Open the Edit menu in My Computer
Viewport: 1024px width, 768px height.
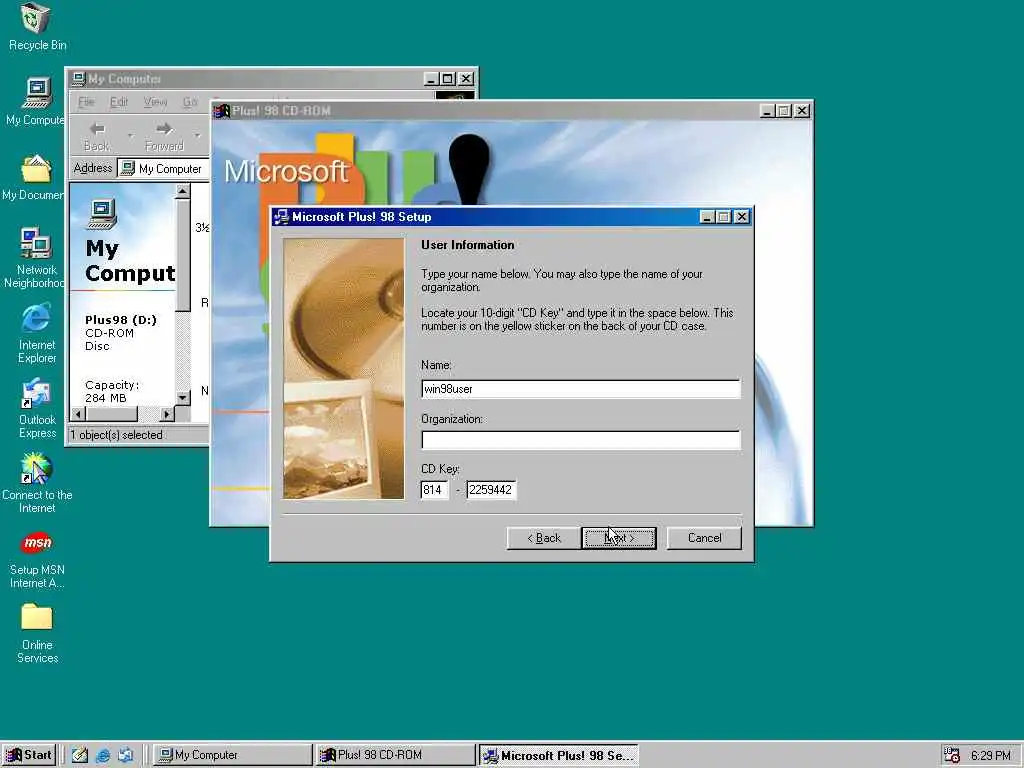click(x=119, y=102)
